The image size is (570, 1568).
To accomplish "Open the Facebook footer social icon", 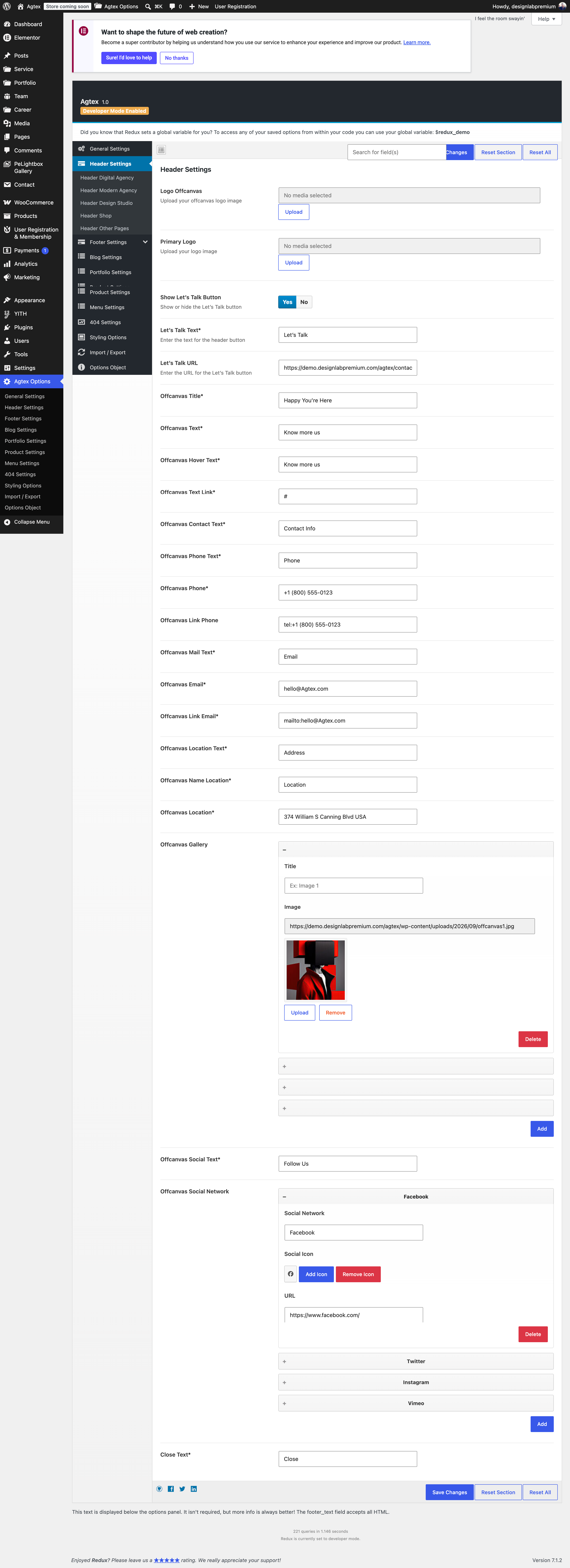I will click(171, 1489).
